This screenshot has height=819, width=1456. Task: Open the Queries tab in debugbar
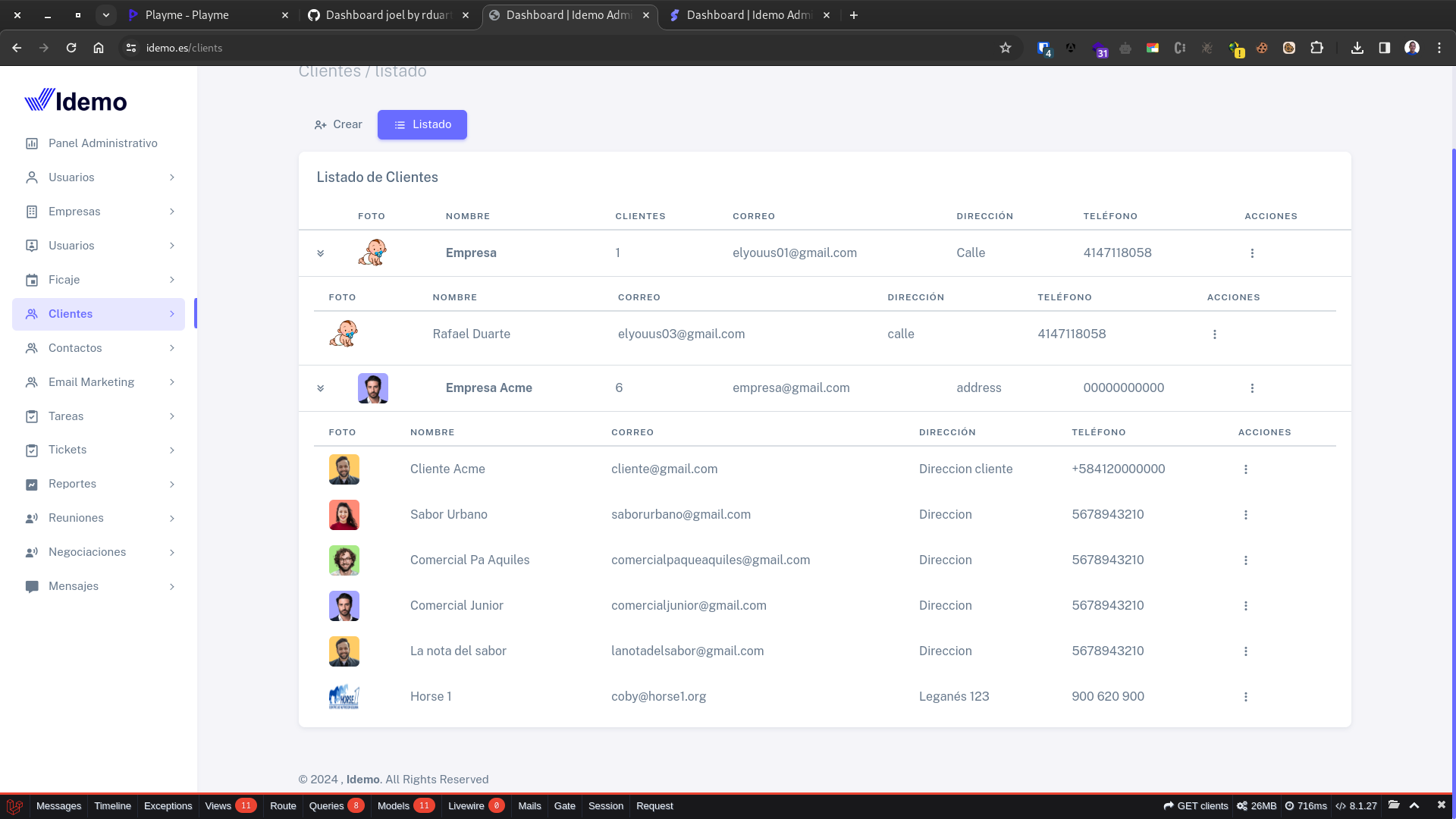(327, 806)
